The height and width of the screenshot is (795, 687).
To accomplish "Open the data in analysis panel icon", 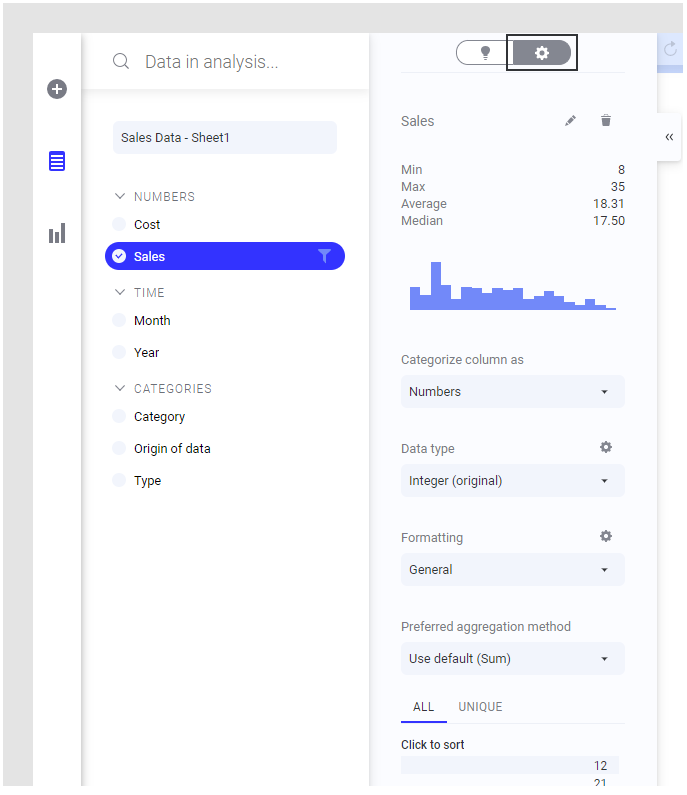I will [x=57, y=161].
